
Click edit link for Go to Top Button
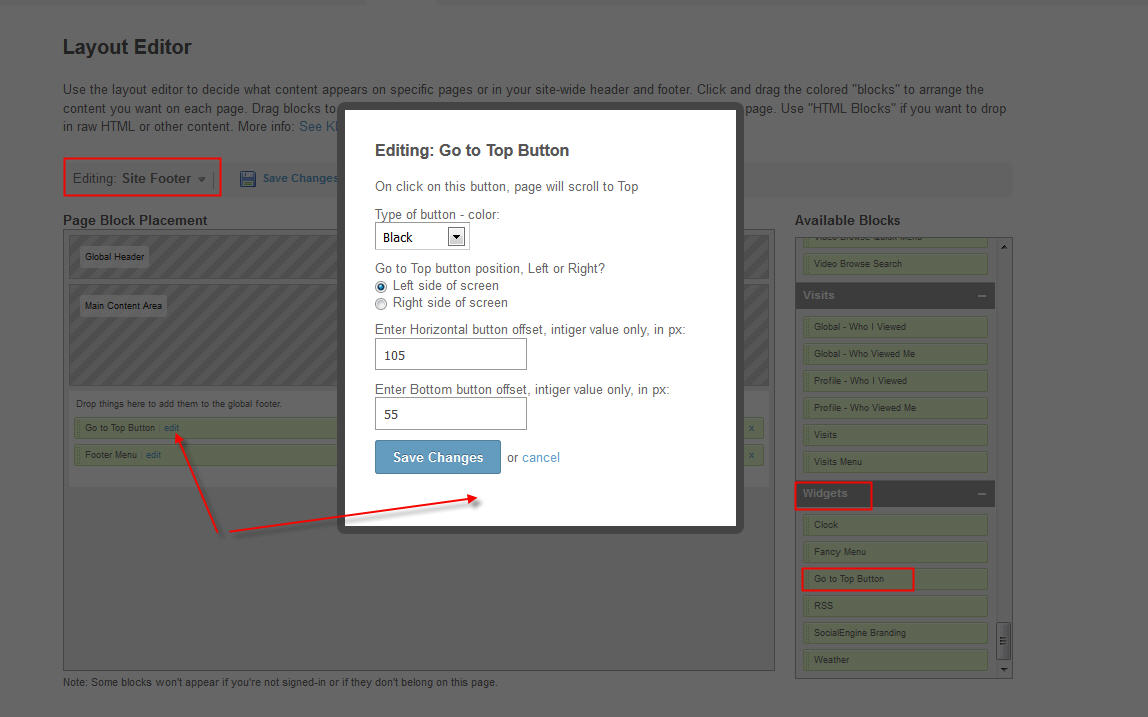point(172,428)
